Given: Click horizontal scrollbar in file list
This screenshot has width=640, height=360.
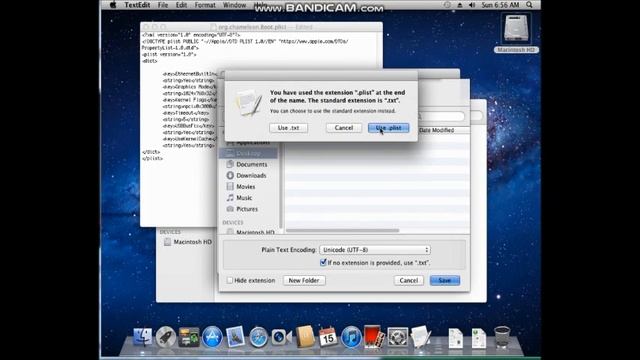Looking at the screenshot, I should coord(342,231).
